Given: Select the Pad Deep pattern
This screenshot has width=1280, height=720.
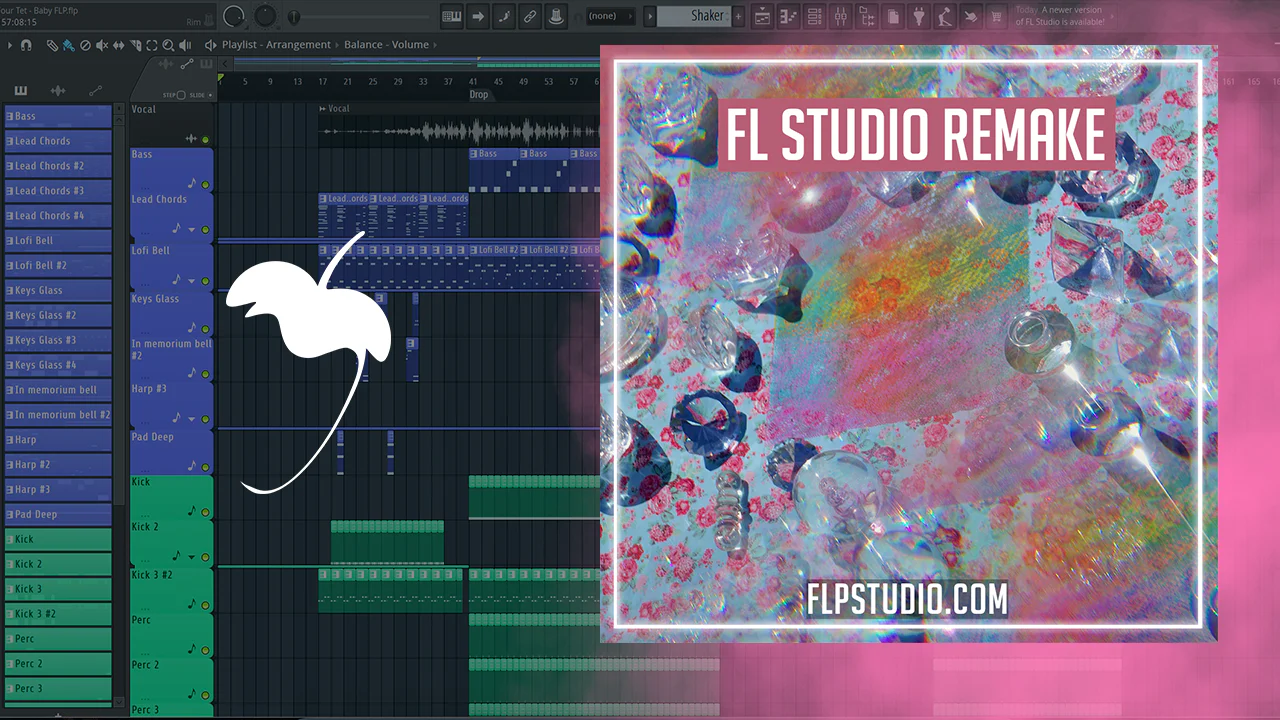Looking at the screenshot, I should coord(58,514).
